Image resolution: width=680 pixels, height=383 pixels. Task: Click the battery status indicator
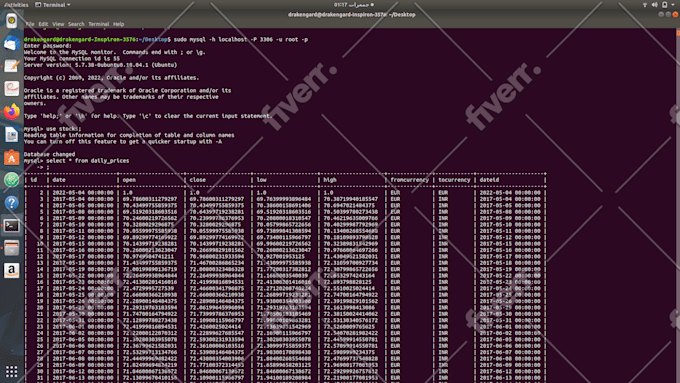coord(664,5)
